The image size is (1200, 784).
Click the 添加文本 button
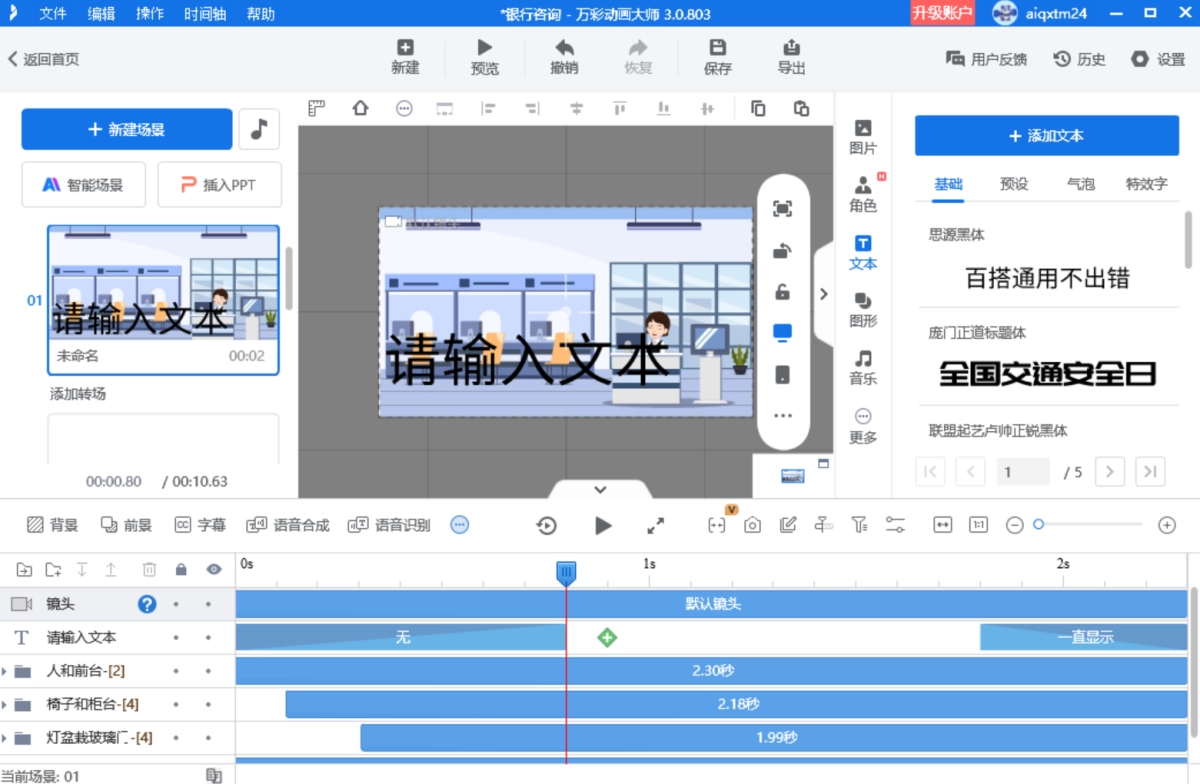click(1046, 136)
